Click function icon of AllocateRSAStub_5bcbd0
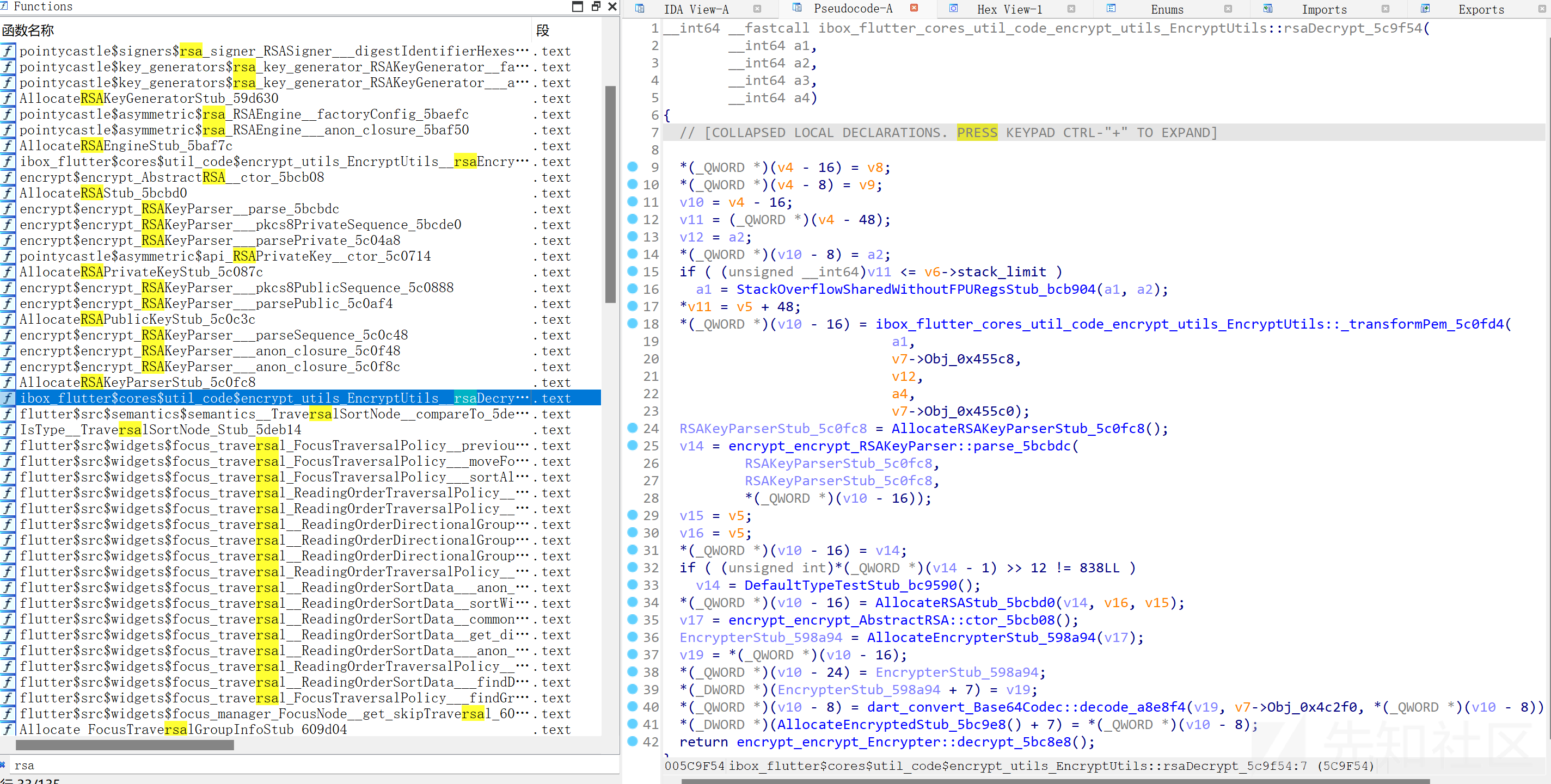1551x784 pixels. (x=8, y=193)
